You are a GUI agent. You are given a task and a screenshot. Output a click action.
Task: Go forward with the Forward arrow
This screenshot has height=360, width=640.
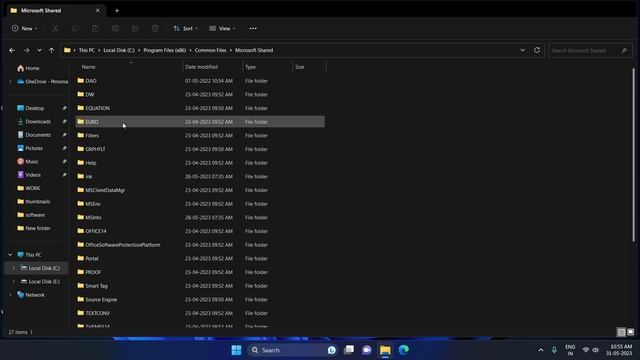point(27,50)
